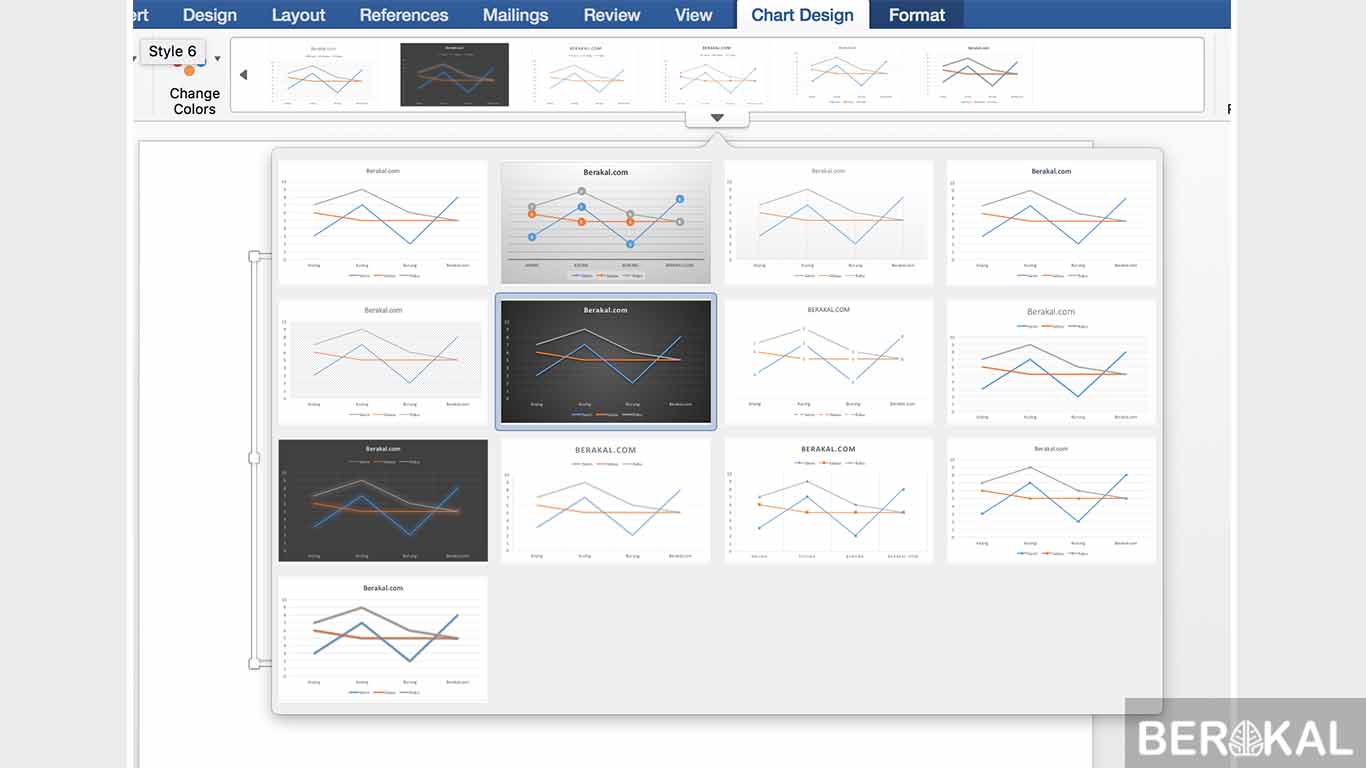
Task: Select the References tab
Action: point(404,15)
